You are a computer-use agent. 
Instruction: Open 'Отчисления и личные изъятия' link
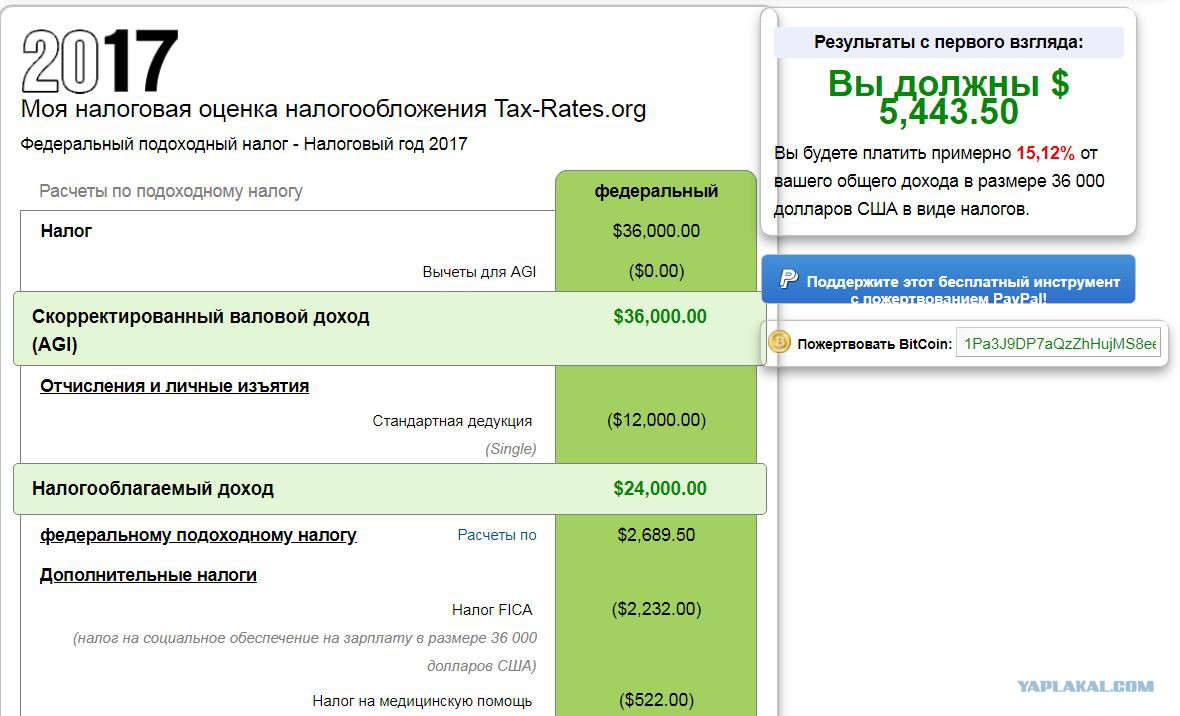(175, 386)
